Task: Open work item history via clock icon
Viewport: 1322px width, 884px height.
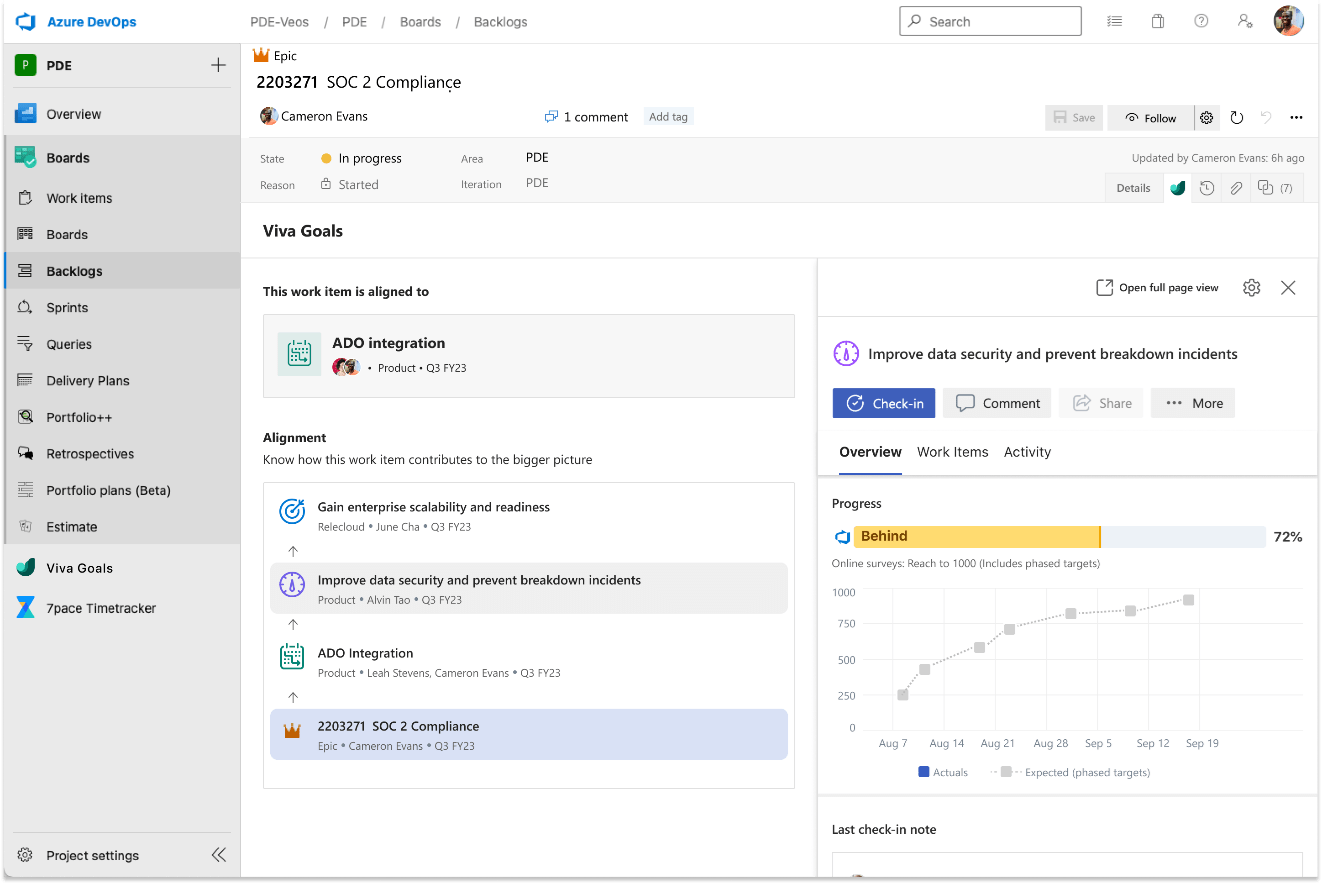Action: coord(1206,187)
